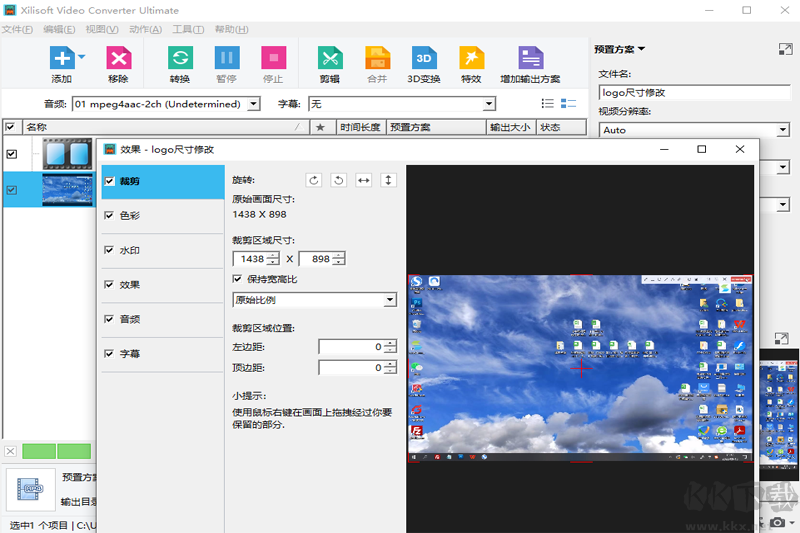The height and width of the screenshot is (533, 800).
Task: Click the 增加输出方案 icon
Action: click(x=530, y=58)
